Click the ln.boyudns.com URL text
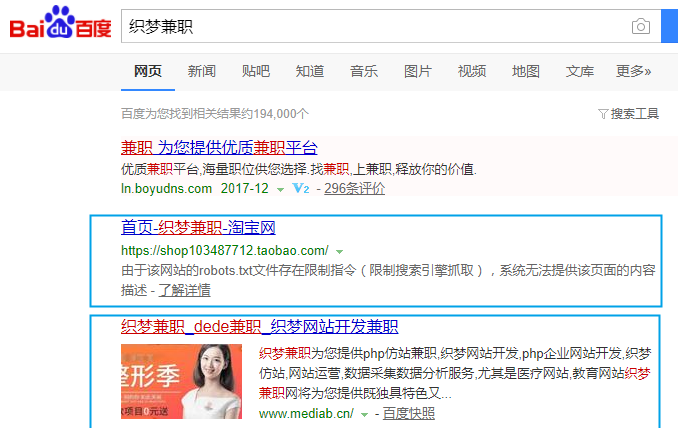Screen dimensions: 678x428 166,188
